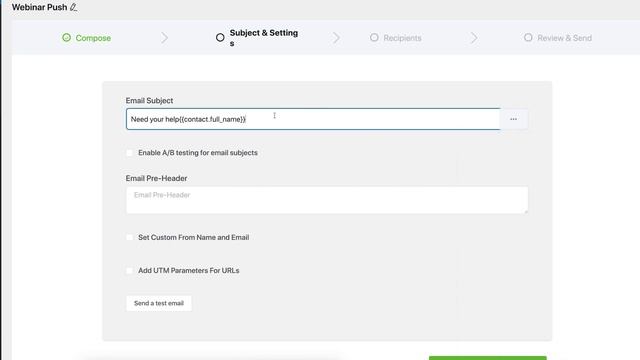Enable A/B testing for email subjects
This screenshot has height=360, width=640.
tap(129, 153)
